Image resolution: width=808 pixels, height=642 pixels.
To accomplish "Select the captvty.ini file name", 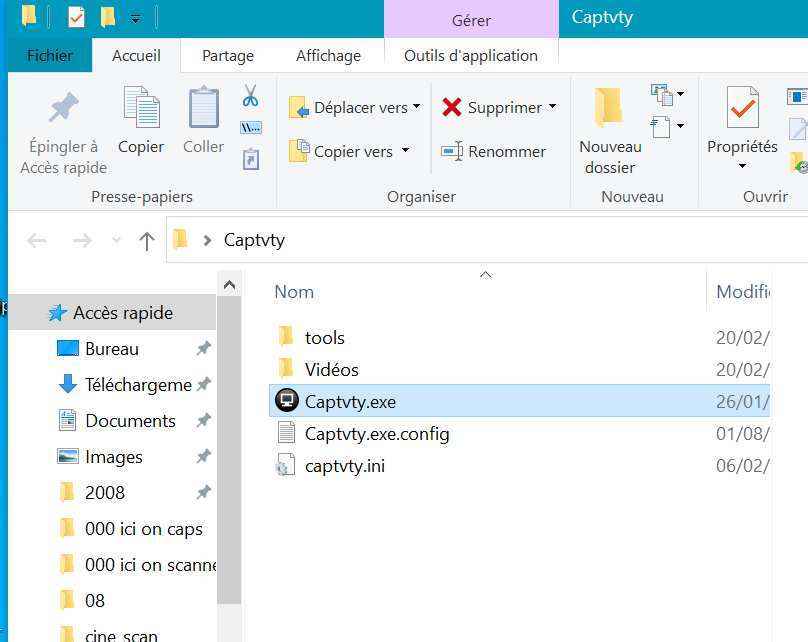I will [x=345, y=465].
